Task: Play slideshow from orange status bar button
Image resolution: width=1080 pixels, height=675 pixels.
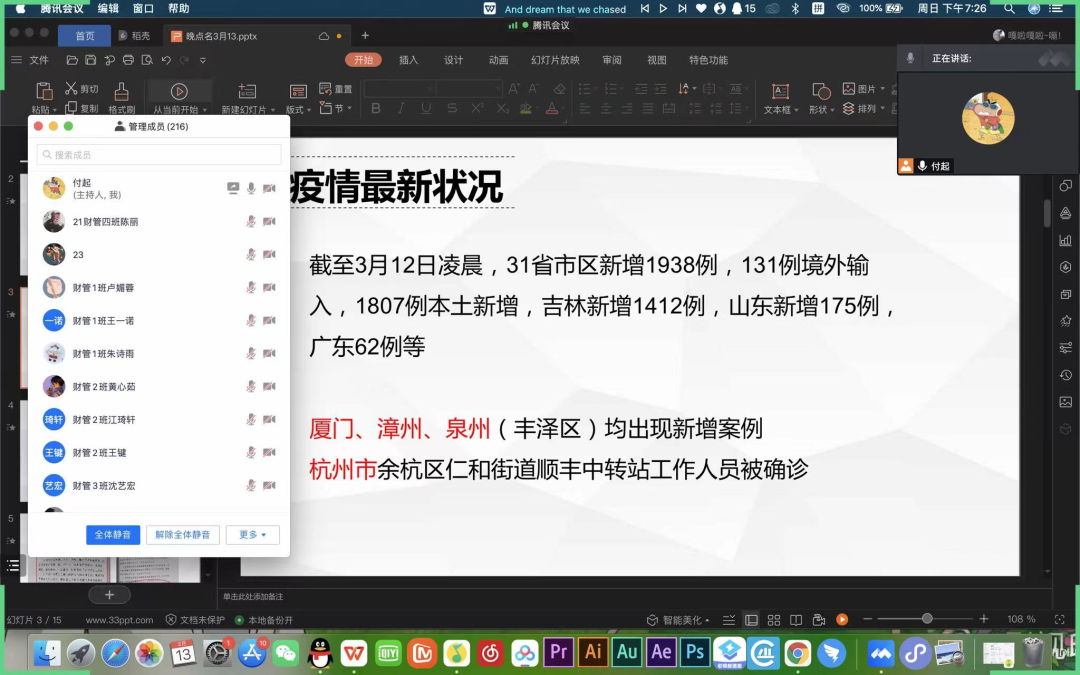Action: 842,620
